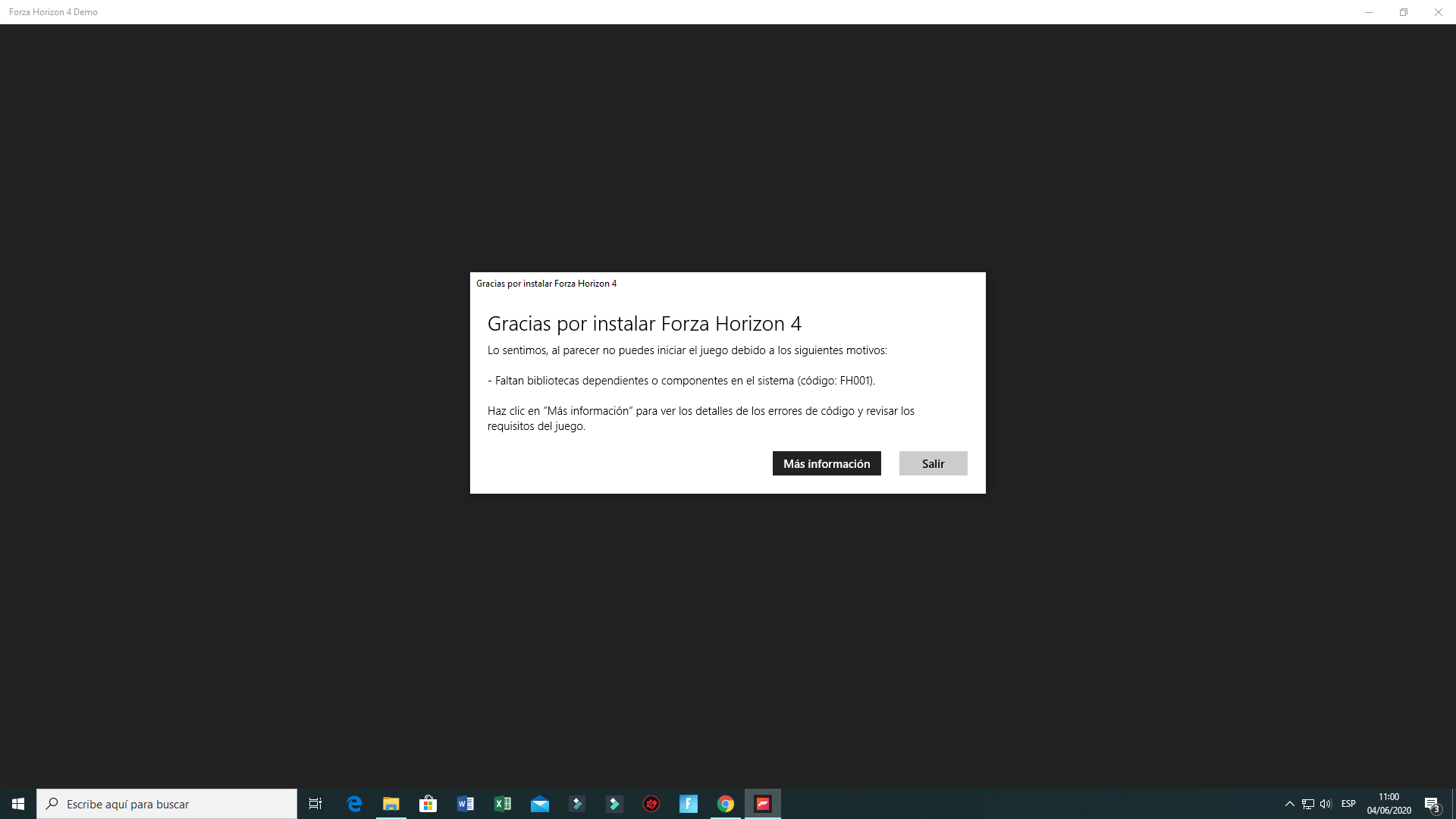The width and height of the screenshot is (1456, 819).
Task: Minimize the Forza Horizon 4 Demo window
Action: pyautogui.click(x=1369, y=12)
